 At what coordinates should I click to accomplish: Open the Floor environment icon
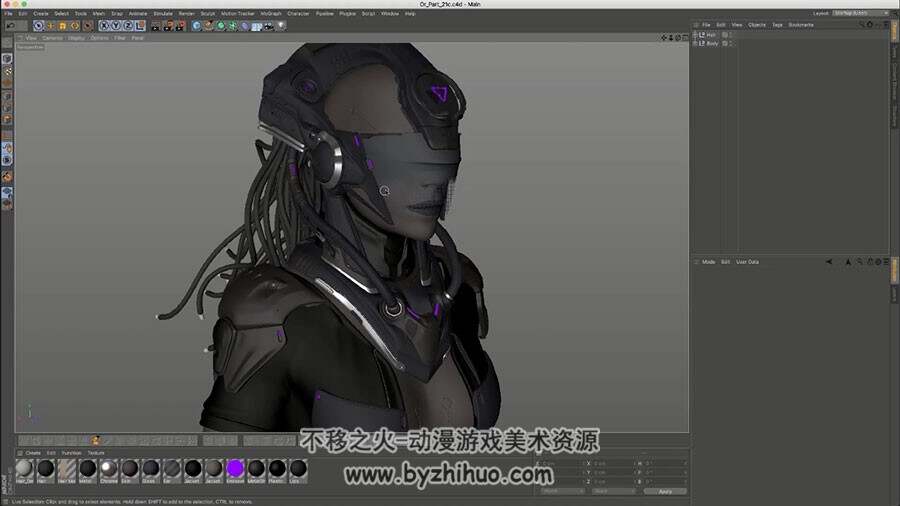[257, 26]
